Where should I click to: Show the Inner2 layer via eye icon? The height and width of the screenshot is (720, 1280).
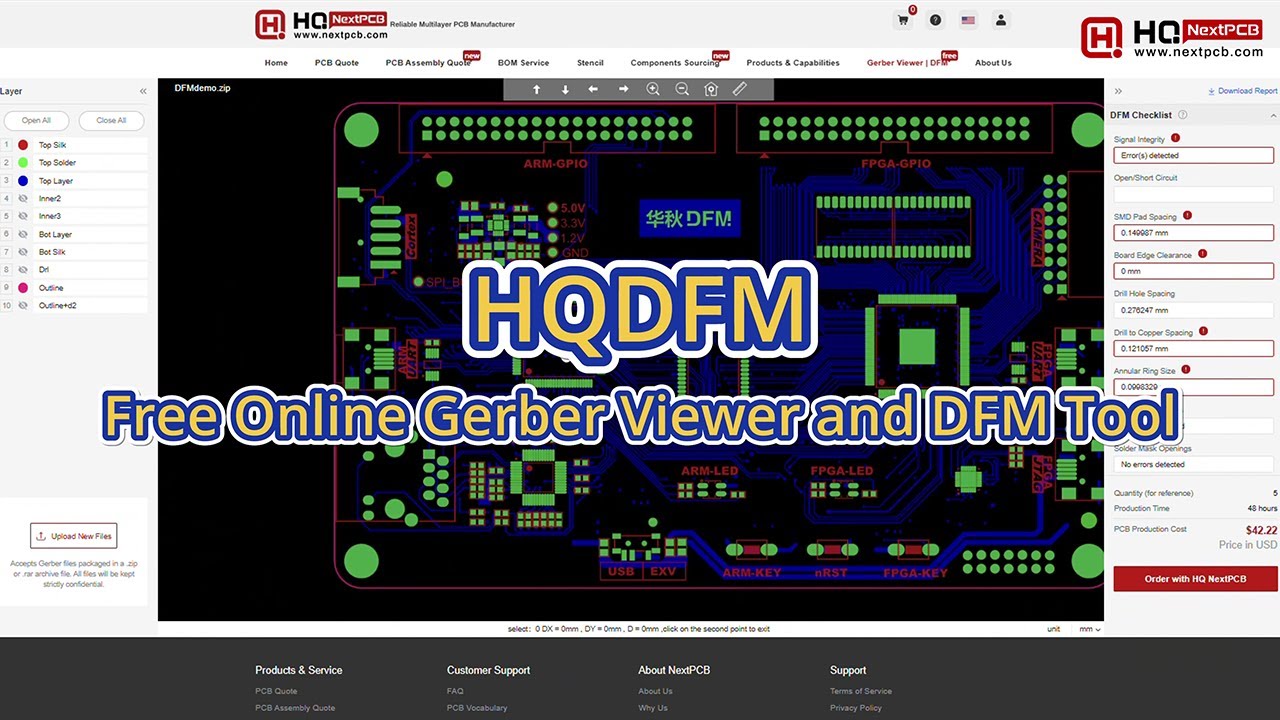(22, 199)
